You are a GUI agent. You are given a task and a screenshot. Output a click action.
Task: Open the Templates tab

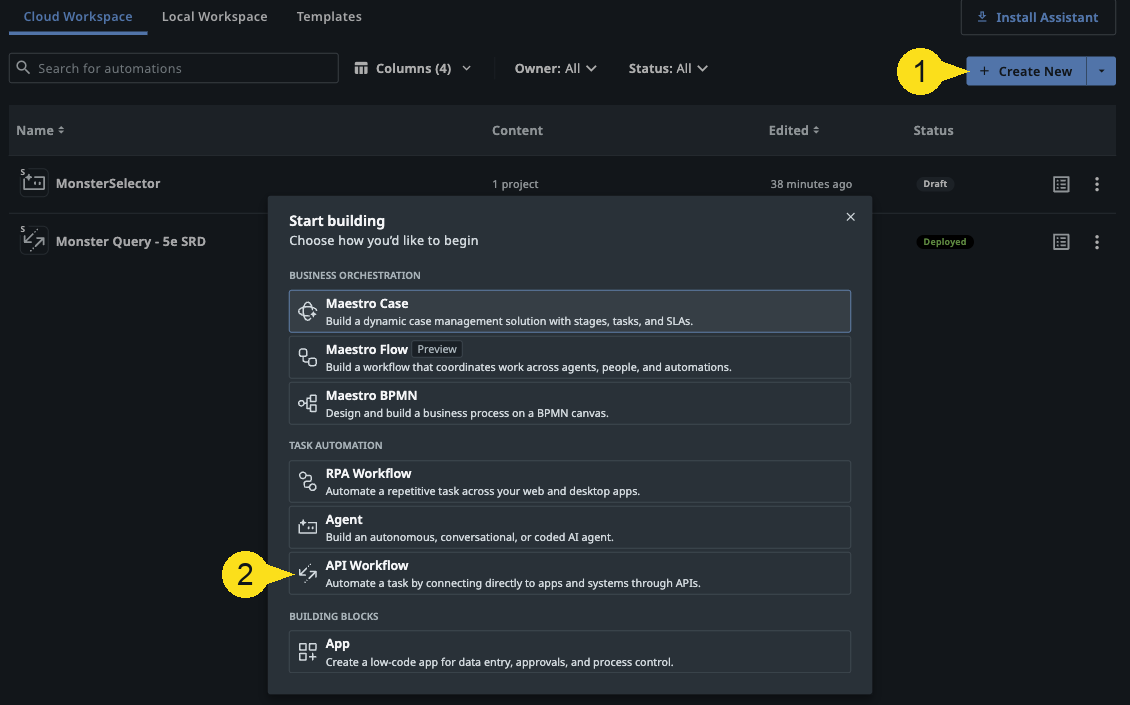pyautogui.click(x=329, y=17)
